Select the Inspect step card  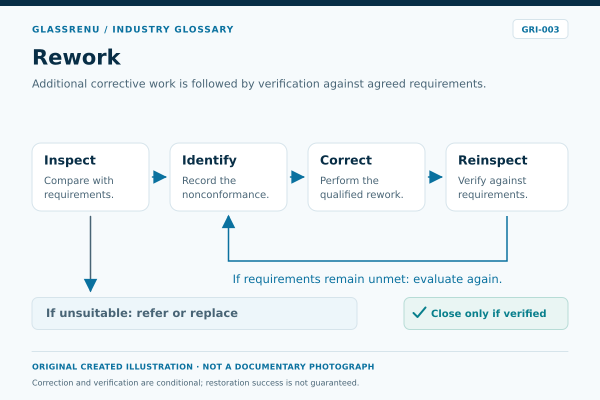point(90,177)
